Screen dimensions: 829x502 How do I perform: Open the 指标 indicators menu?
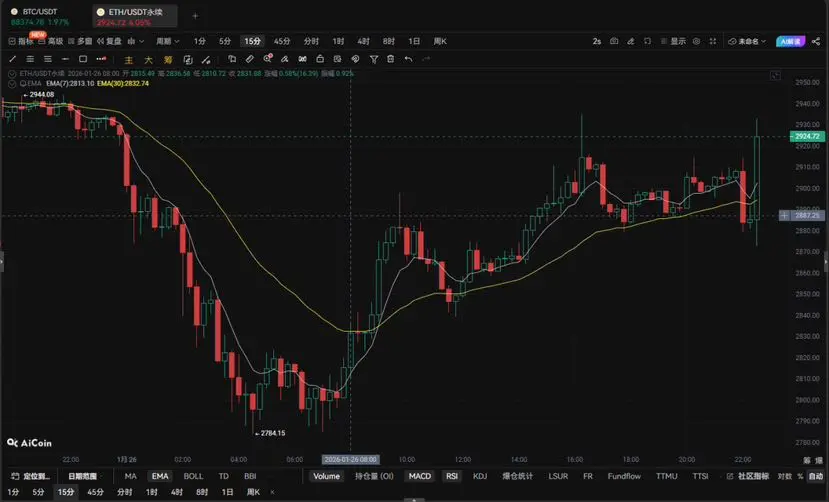pyautogui.click(x=21, y=41)
